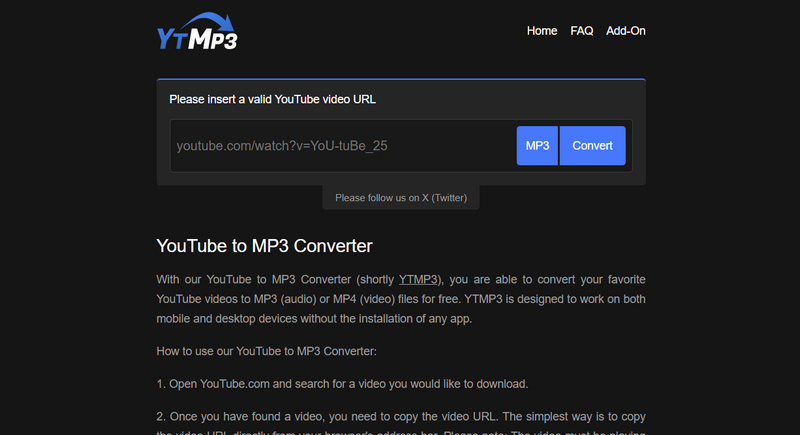Click the 'YouTube to MP3 Converter' heading
Image resolution: width=800 pixels, height=435 pixels.
(x=264, y=246)
